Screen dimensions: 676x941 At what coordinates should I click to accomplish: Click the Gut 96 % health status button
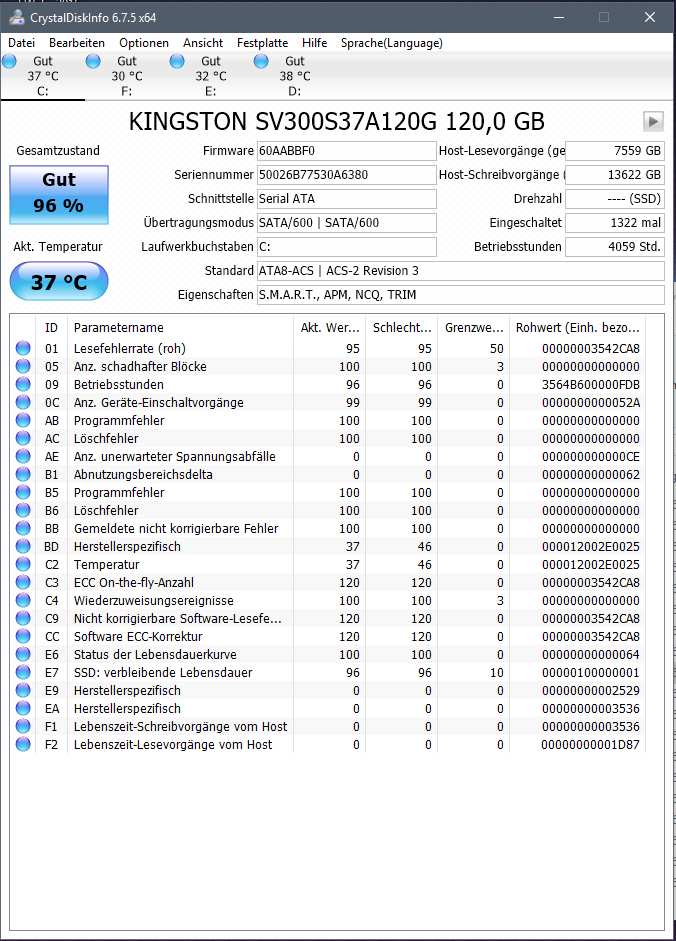(x=59, y=194)
